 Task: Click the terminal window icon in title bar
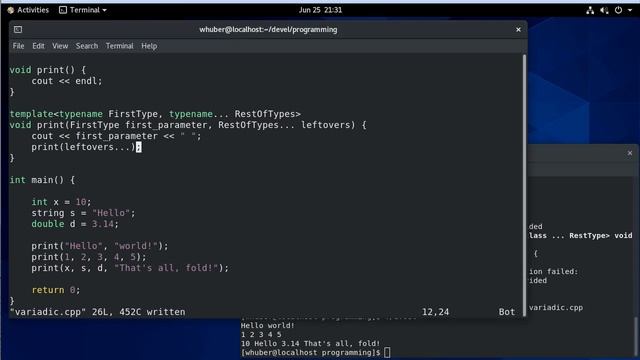point(18,29)
